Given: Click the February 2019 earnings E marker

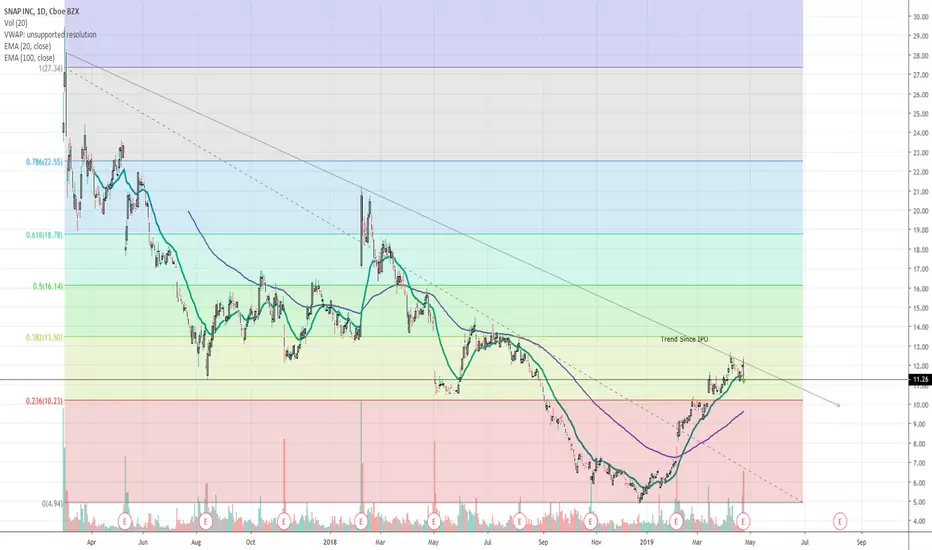Looking at the screenshot, I should point(676,521).
